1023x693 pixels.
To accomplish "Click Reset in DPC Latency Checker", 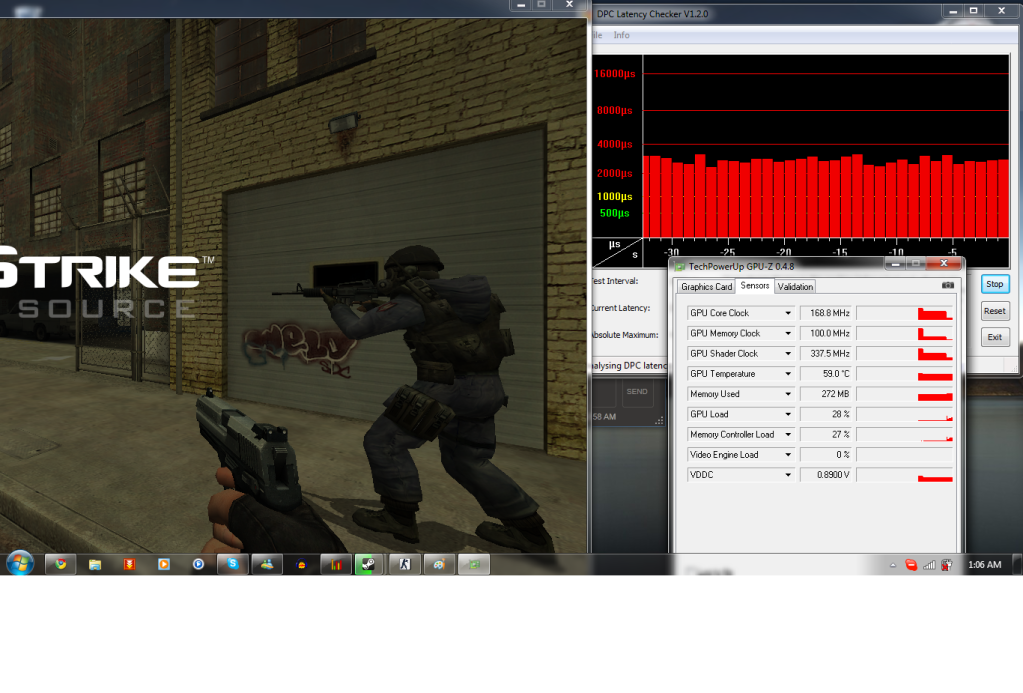I will pyautogui.click(x=995, y=311).
